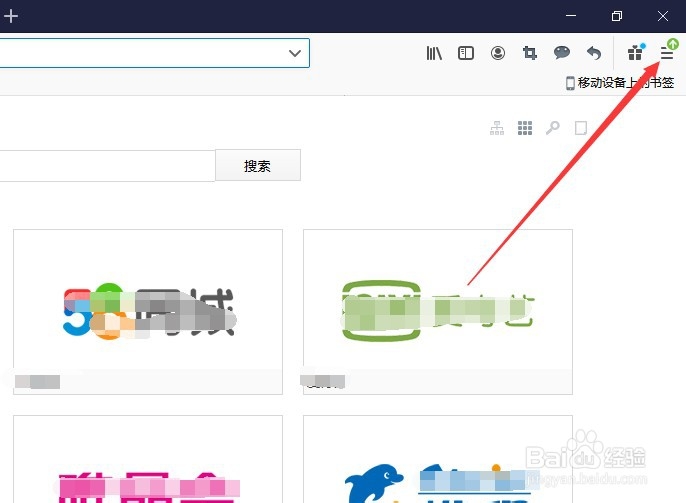Toggle the sidebar panel icon
The height and width of the screenshot is (503, 686).
pos(466,53)
